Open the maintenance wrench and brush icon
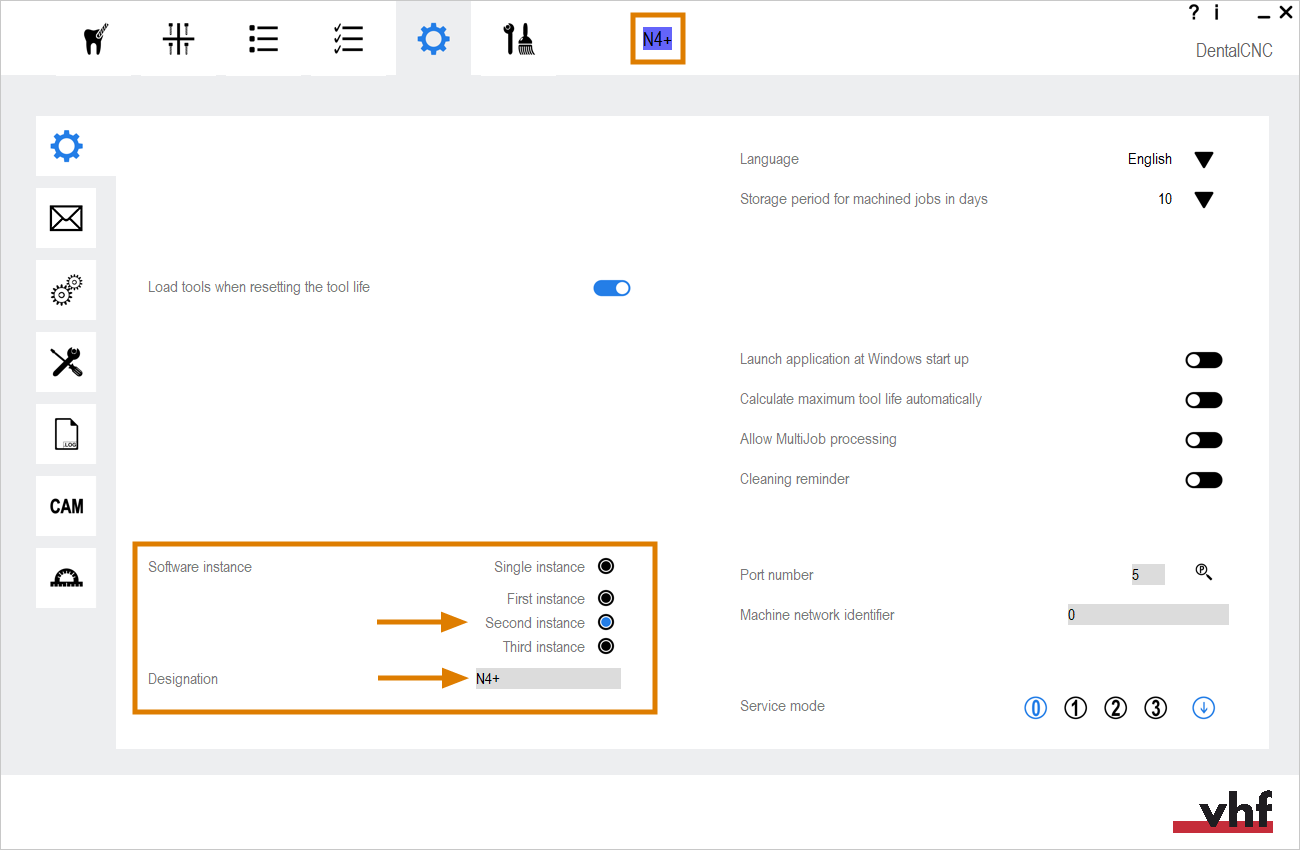 pyautogui.click(x=518, y=39)
